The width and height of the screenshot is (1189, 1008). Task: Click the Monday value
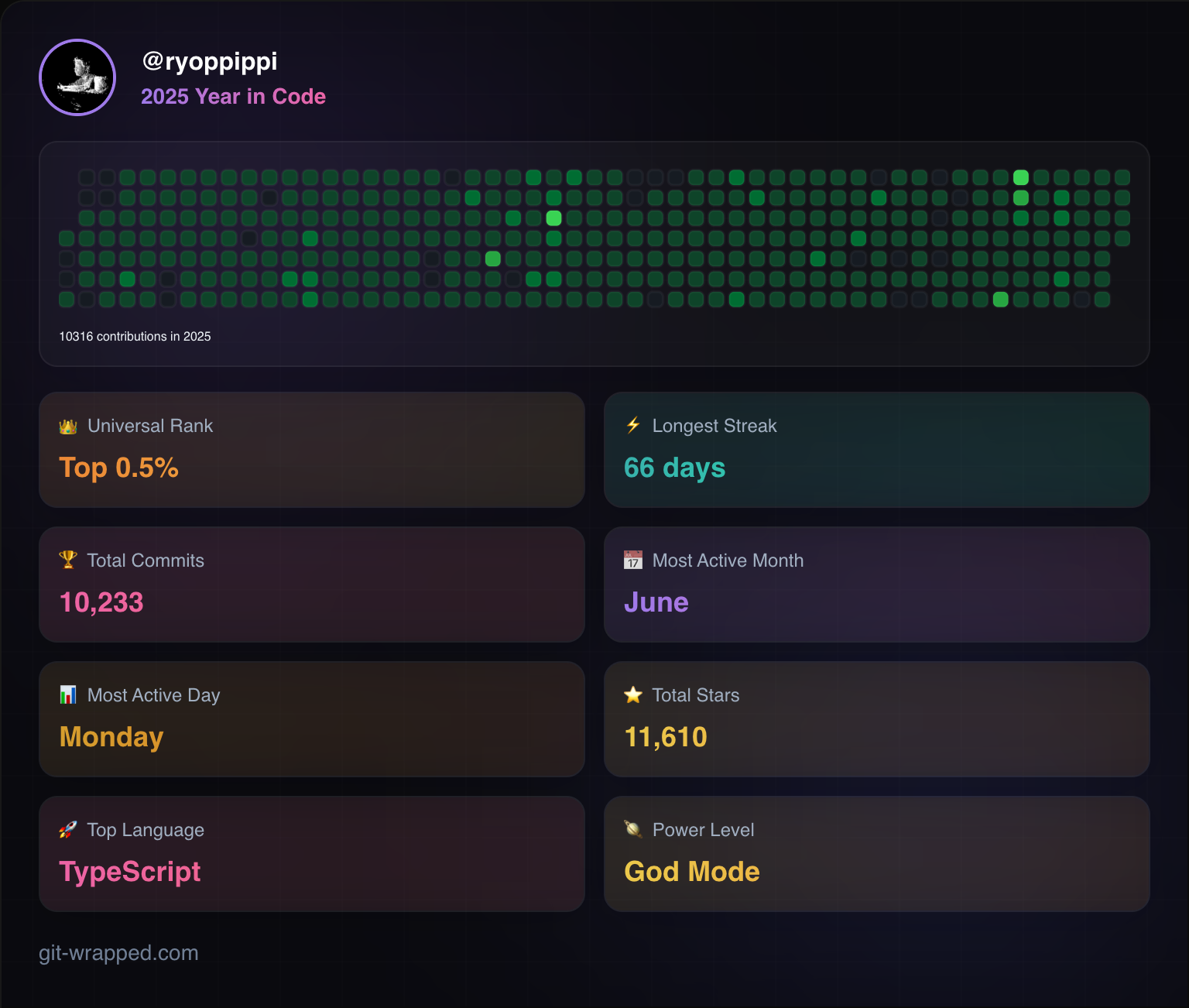pyautogui.click(x=111, y=737)
